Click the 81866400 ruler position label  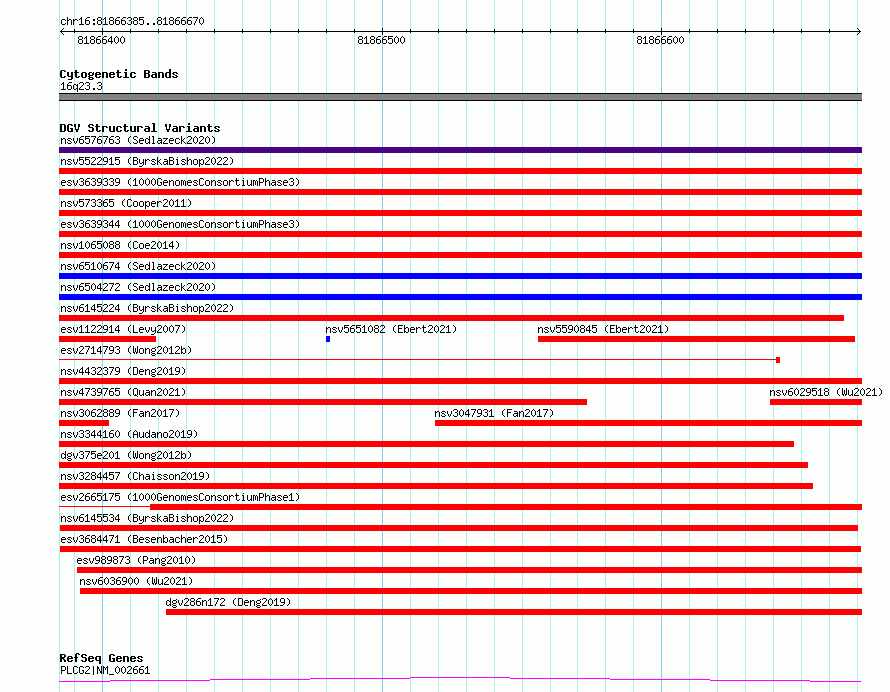click(101, 40)
